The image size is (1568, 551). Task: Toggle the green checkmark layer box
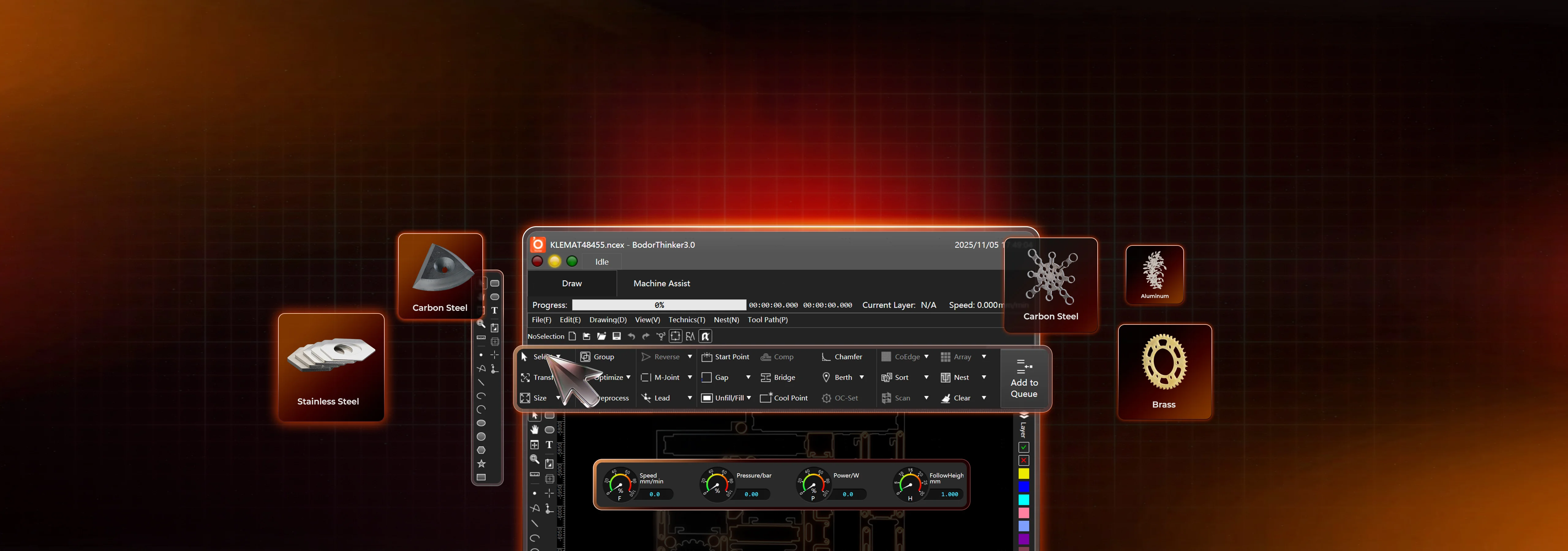(1024, 447)
